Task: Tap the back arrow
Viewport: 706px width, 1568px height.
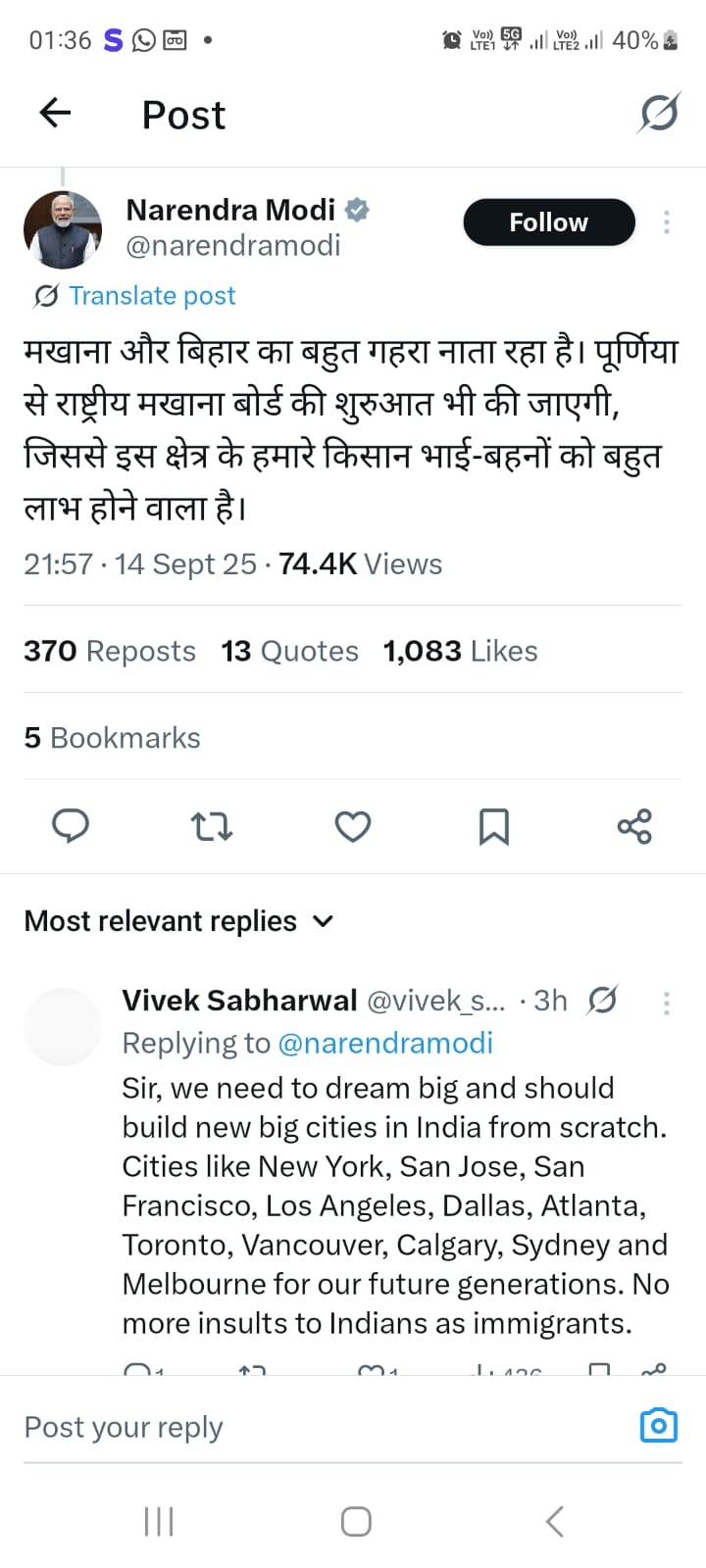Action: [x=56, y=114]
